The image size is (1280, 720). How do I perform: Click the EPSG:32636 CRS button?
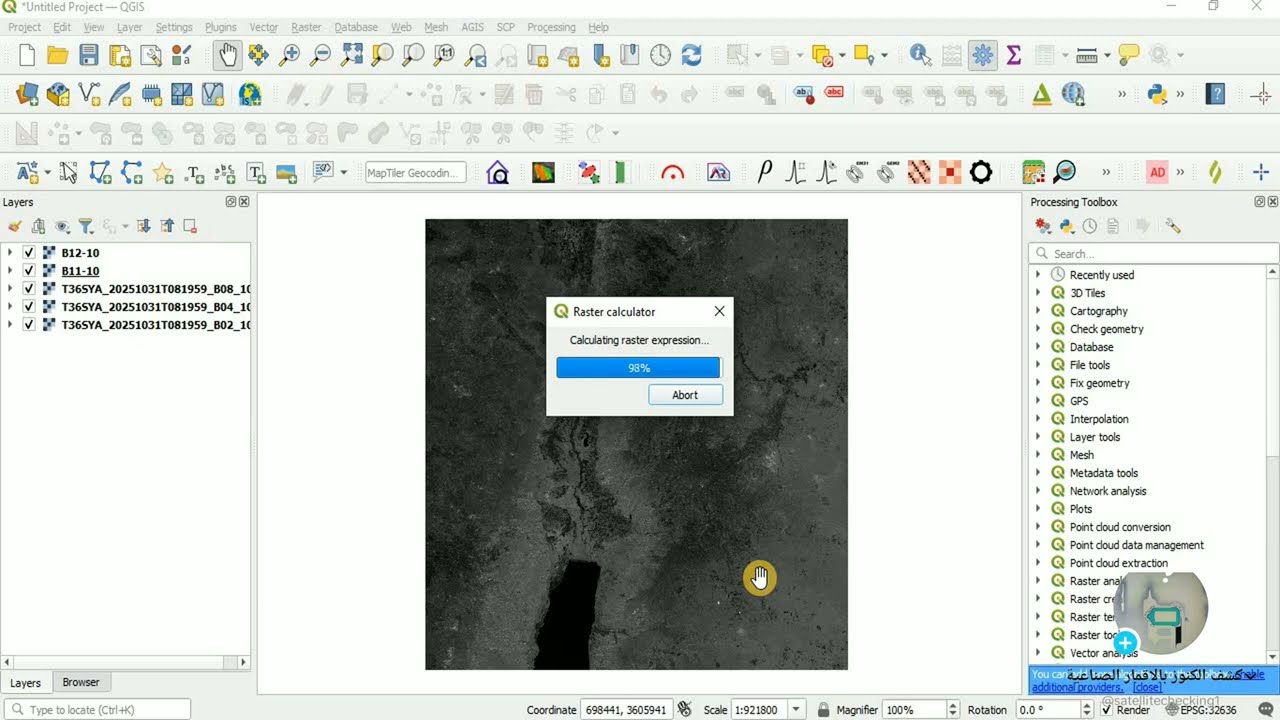point(1201,710)
